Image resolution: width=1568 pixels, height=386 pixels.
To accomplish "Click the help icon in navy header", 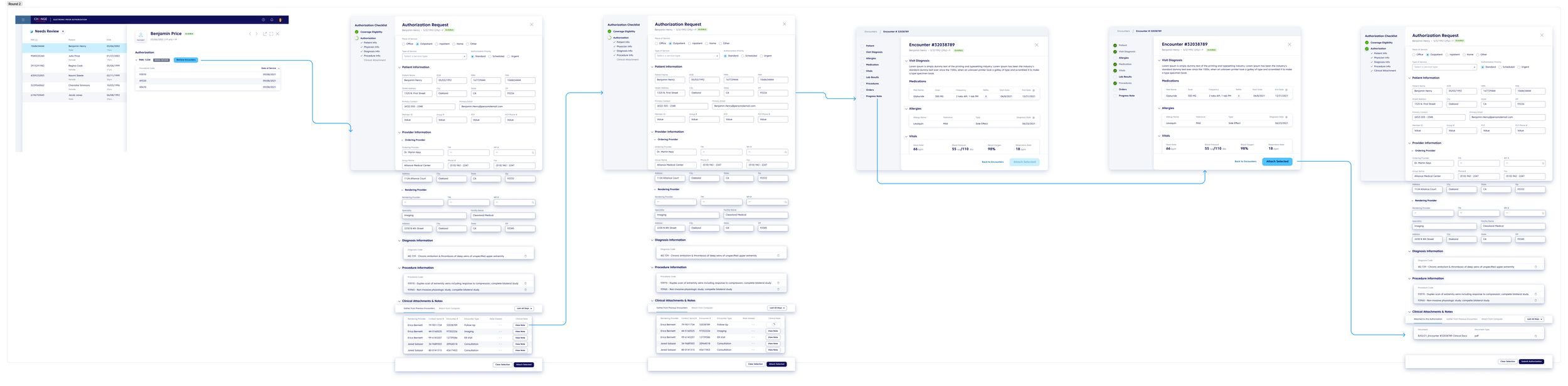I will 263,19.
